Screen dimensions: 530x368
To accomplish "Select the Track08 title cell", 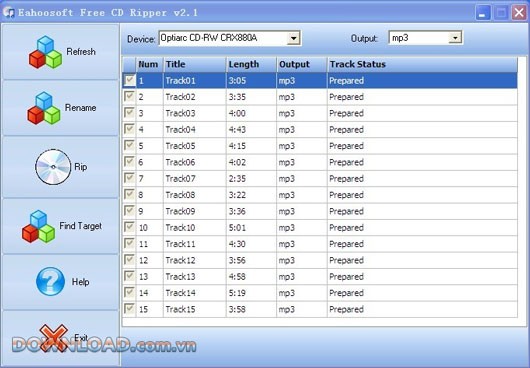I will [195, 195].
